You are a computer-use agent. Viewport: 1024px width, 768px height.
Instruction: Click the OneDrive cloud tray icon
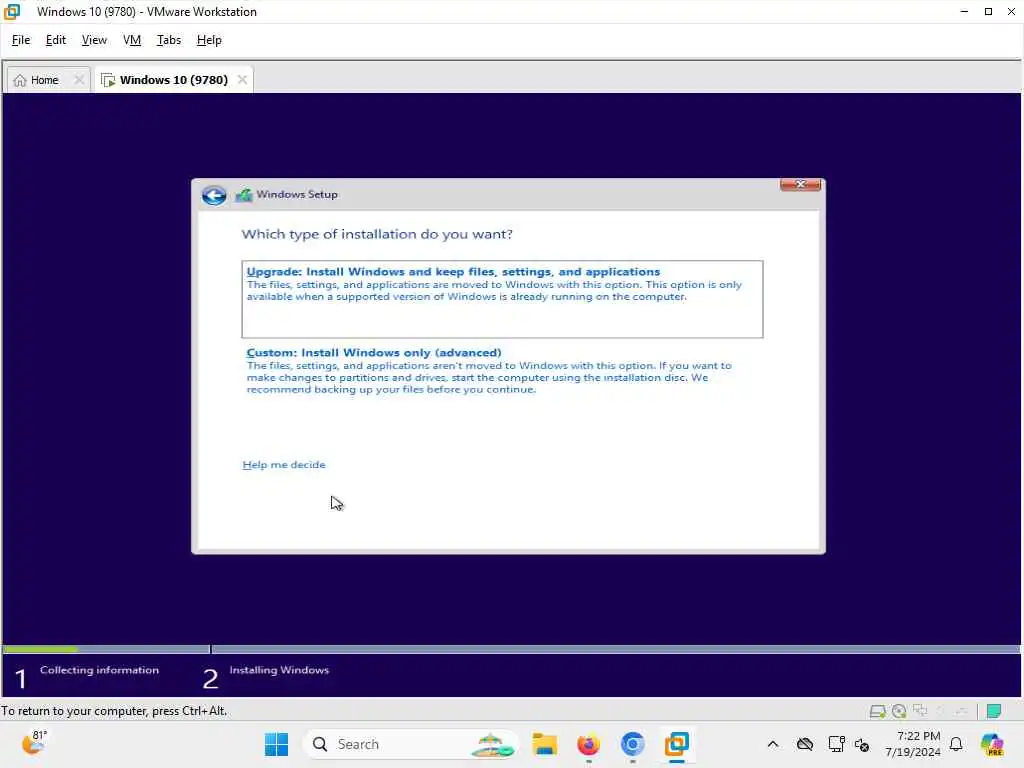click(805, 744)
